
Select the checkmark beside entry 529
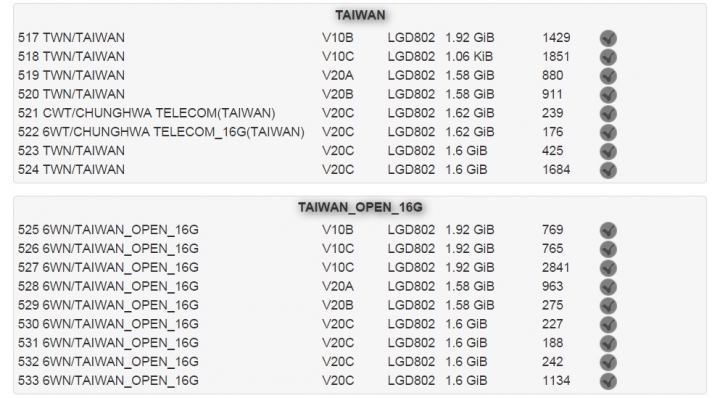(608, 305)
